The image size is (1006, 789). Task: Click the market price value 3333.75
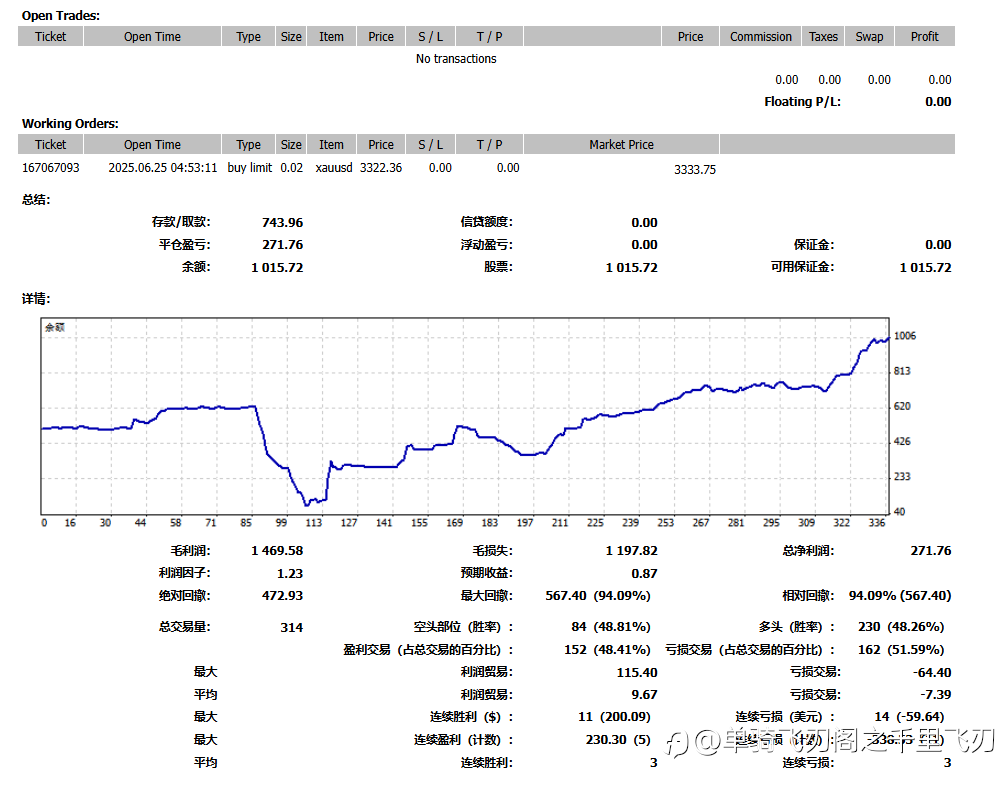coord(695,170)
